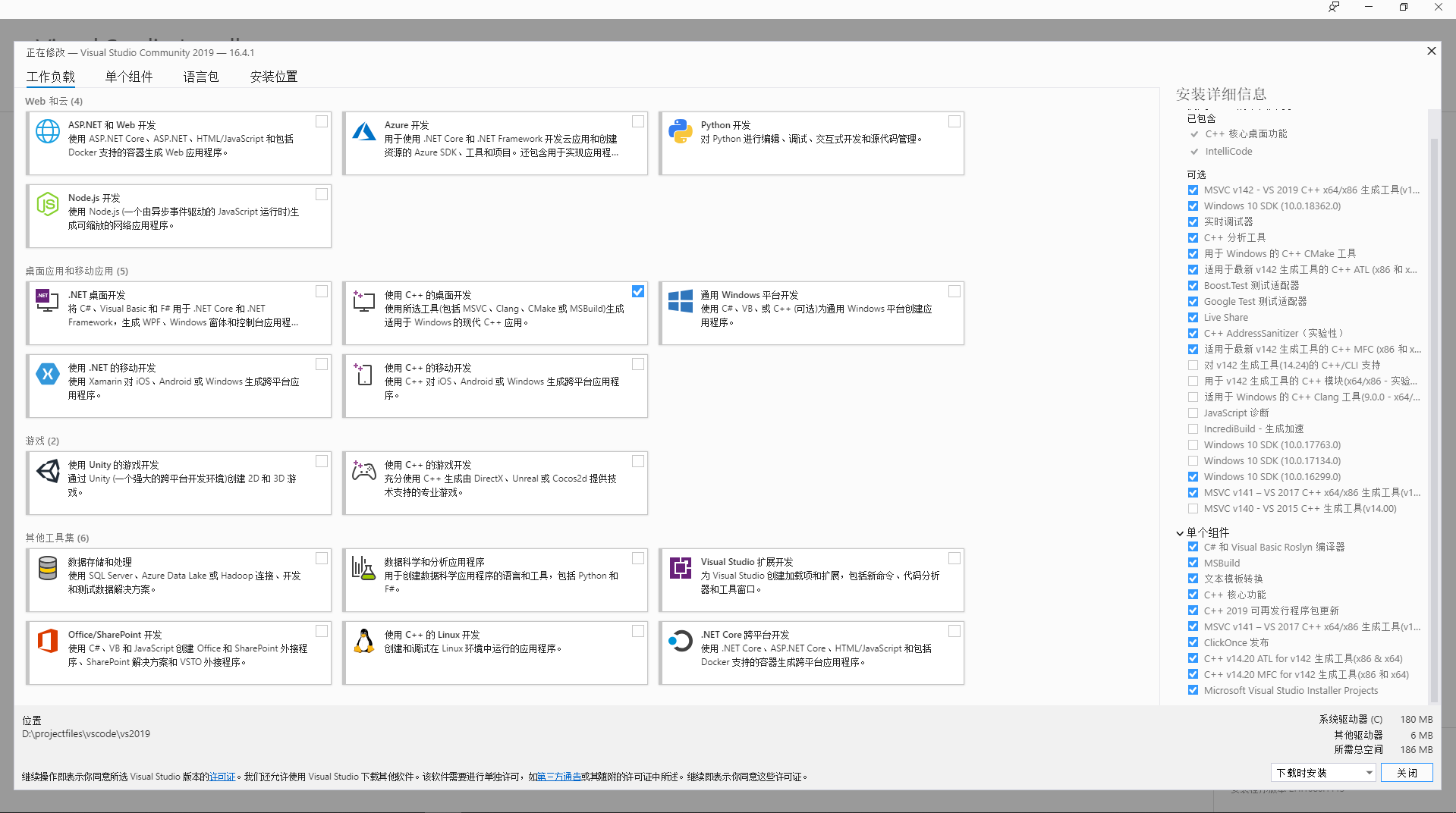Click the 安装详细信息 panel heading
The width and height of the screenshot is (1456, 813).
tap(1222, 94)
